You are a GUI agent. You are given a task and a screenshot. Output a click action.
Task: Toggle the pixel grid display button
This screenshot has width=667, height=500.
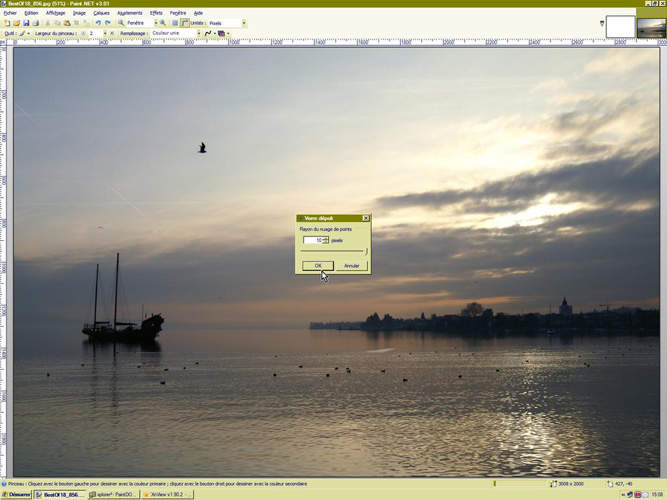(x=175, y=23)
